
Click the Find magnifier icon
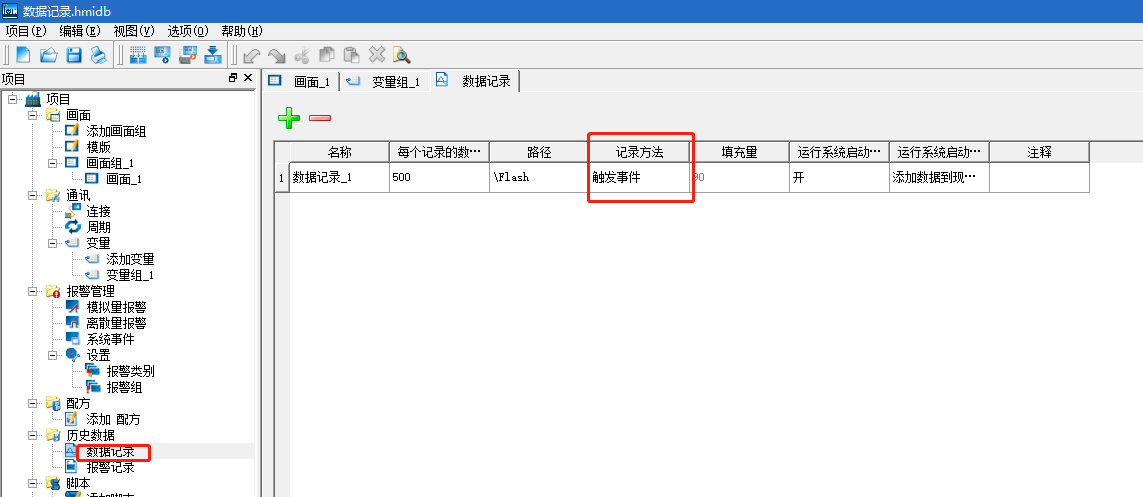pyautogui.click(x=401, y=55)
